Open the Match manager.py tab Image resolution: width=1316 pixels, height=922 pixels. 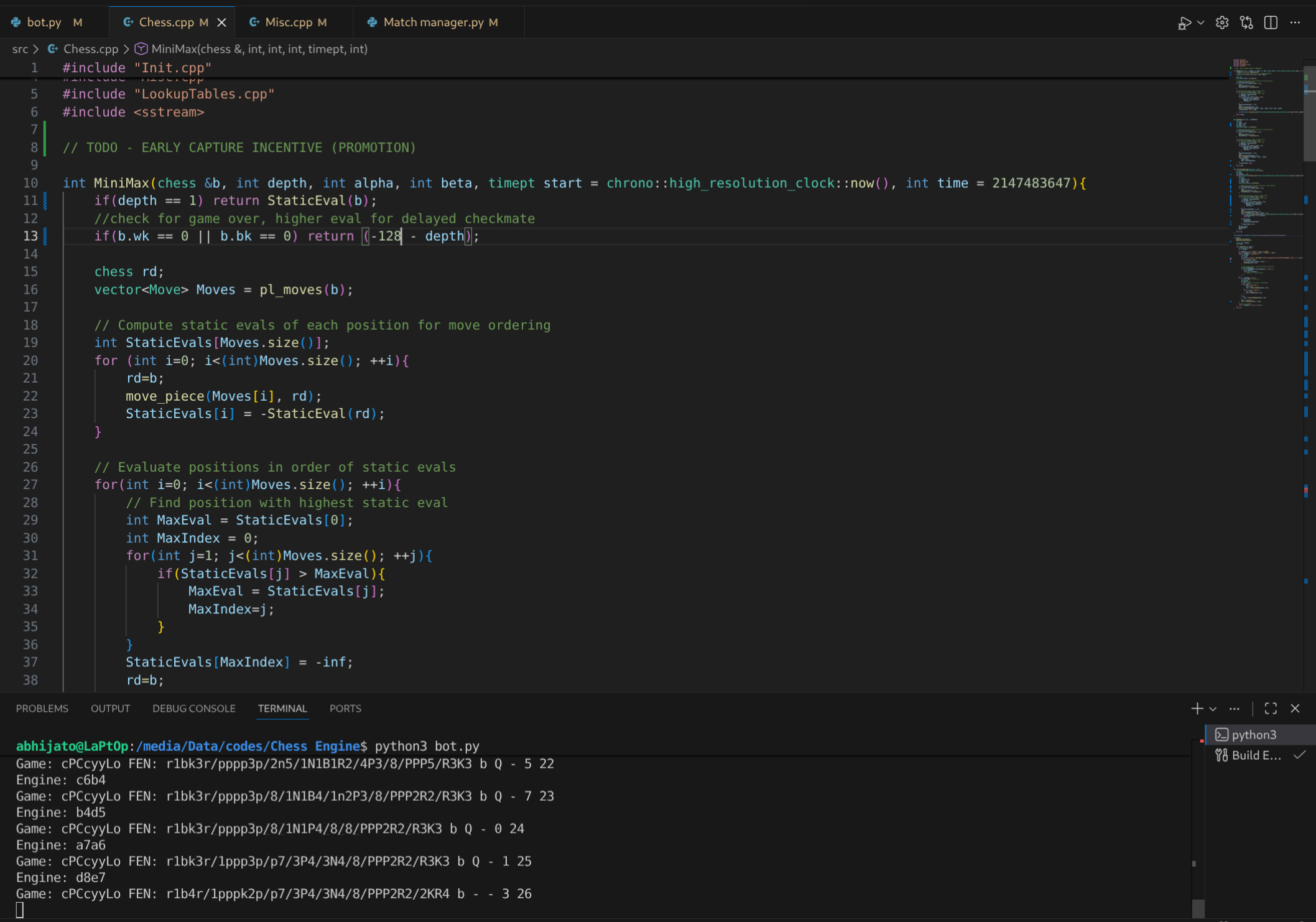click(433, 22)
